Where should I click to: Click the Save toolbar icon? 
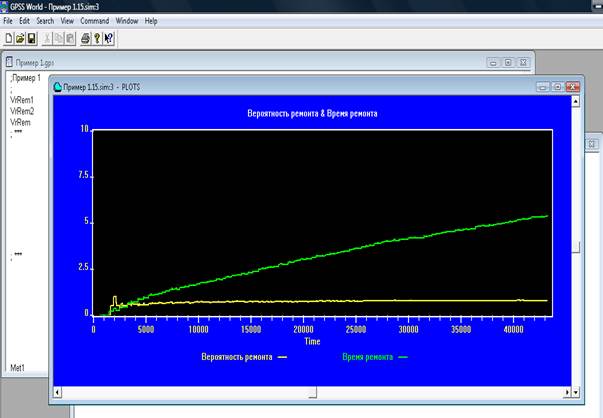(32, 38)
